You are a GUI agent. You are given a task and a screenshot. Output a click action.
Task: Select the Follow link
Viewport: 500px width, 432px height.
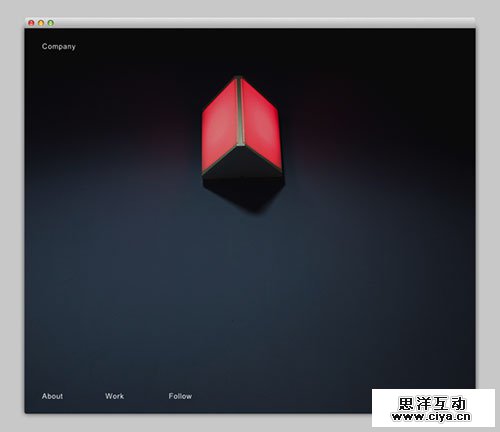(180, 396)
